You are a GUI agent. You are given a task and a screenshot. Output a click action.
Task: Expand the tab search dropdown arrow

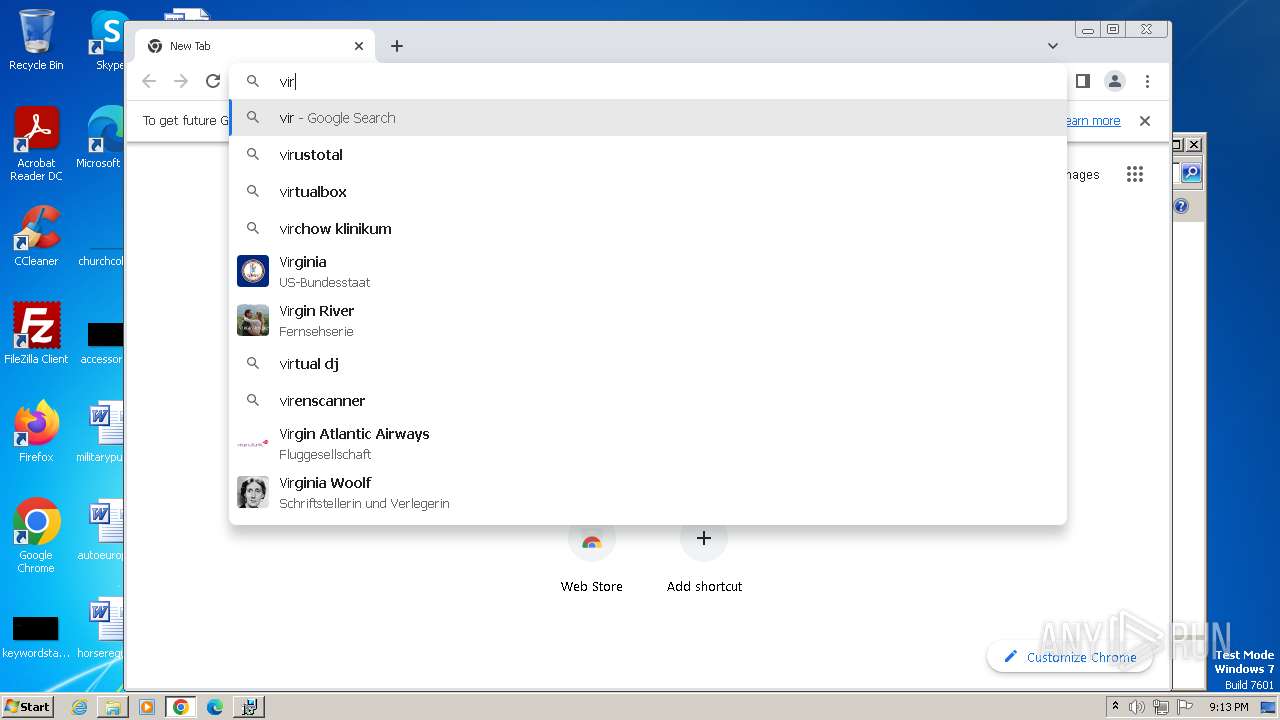(1053, 46)
